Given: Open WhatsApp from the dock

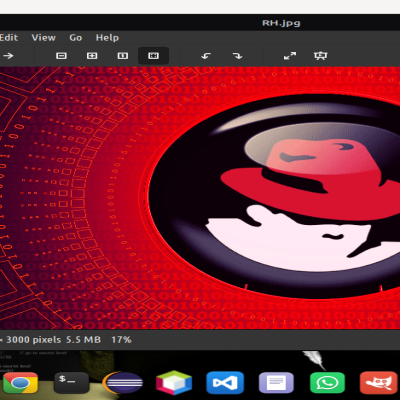Looking at the screenshot, I should pos(327,383).
